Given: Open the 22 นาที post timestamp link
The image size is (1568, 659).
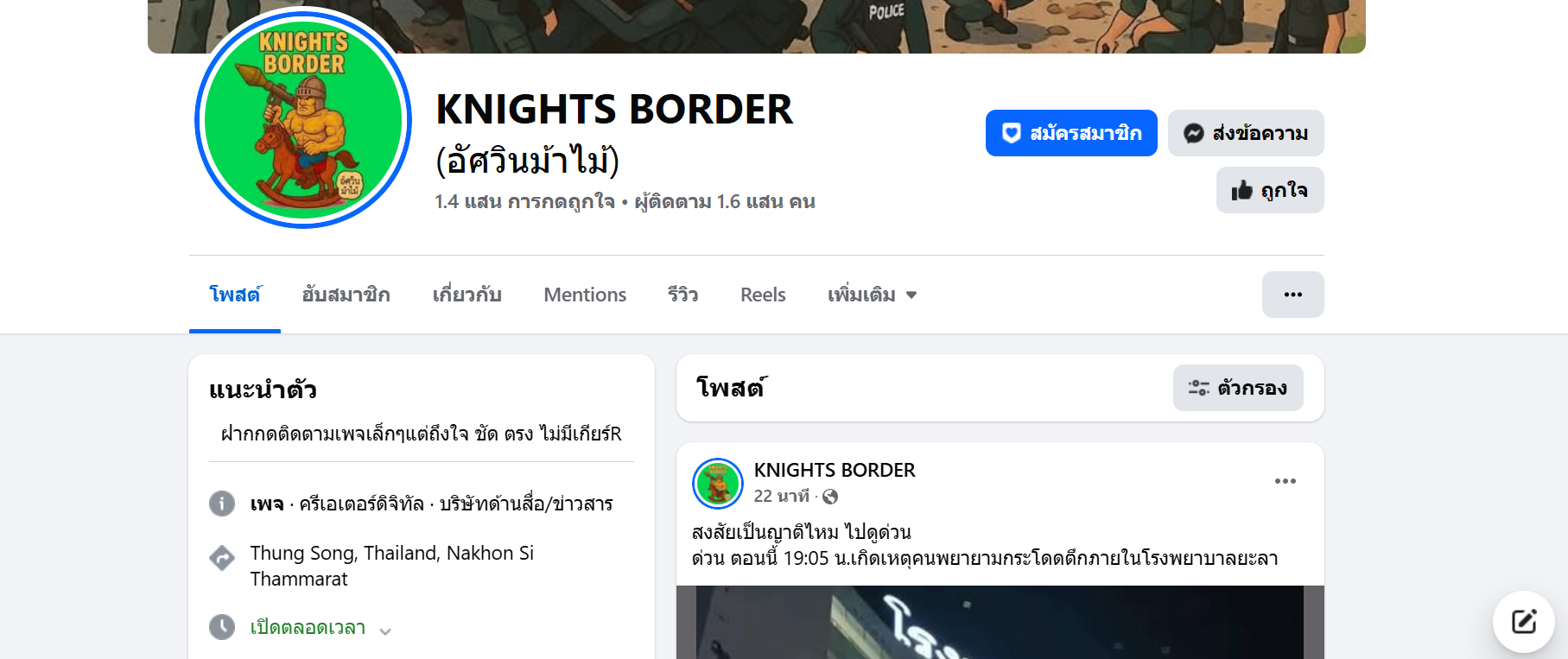Looking at the screenshot, I should tap(781, 496).
